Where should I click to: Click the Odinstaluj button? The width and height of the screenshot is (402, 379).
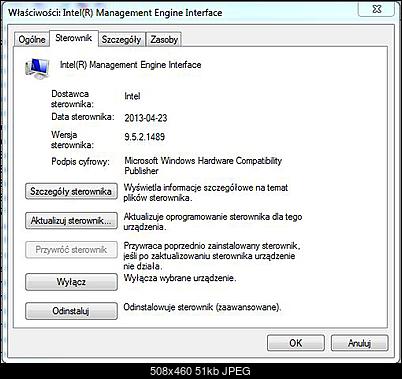click(x=71, y=311)
